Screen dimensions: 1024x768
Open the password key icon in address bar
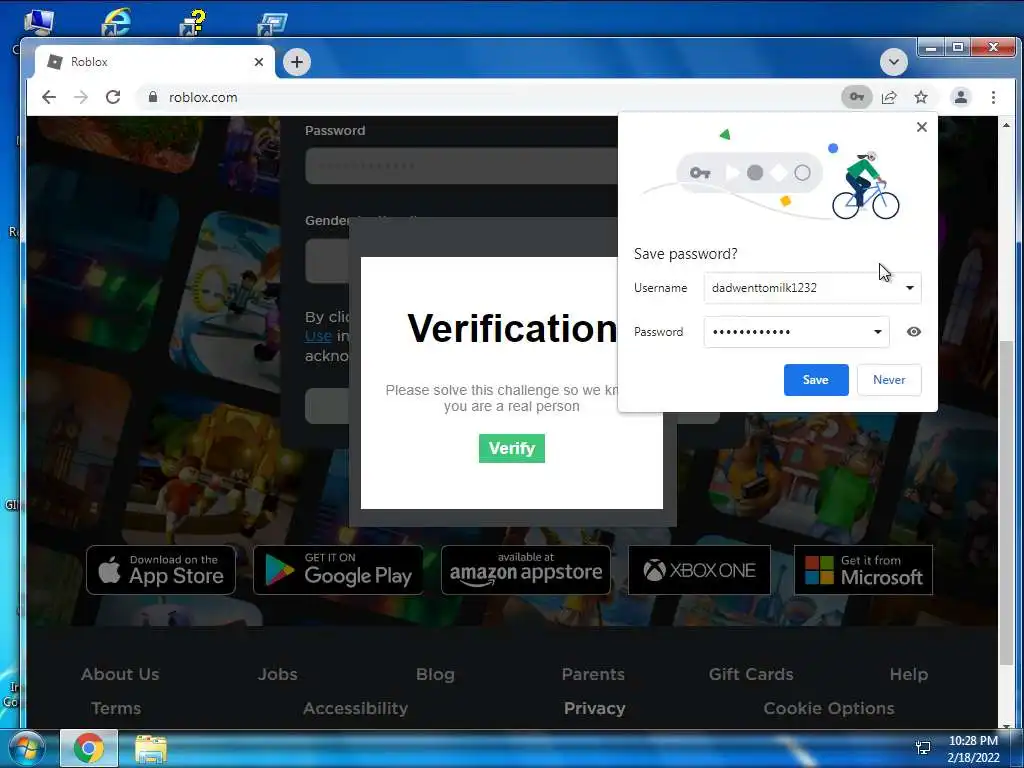(x=856, y=97)
